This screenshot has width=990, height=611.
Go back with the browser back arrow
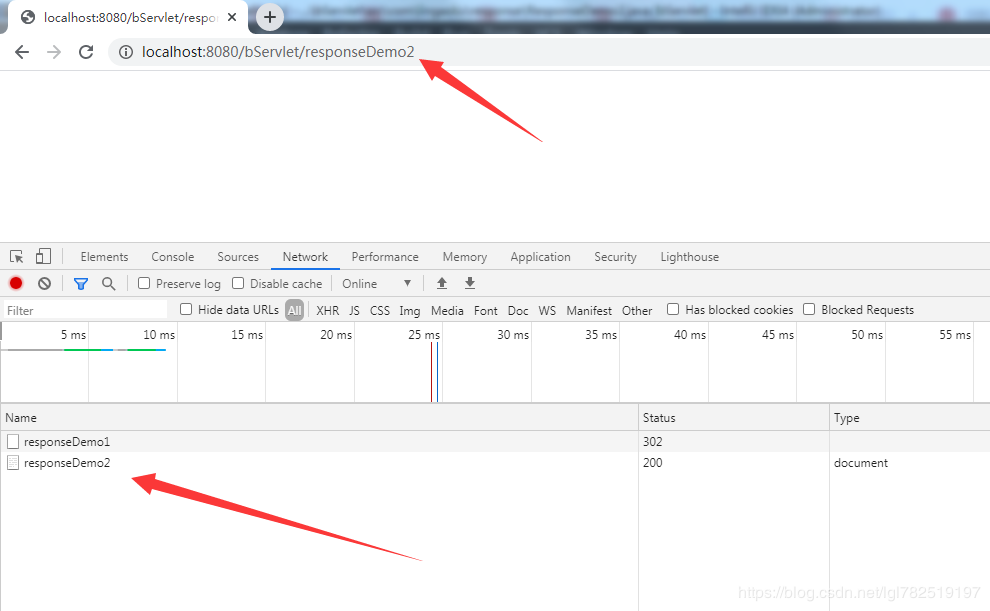[22, 52]
